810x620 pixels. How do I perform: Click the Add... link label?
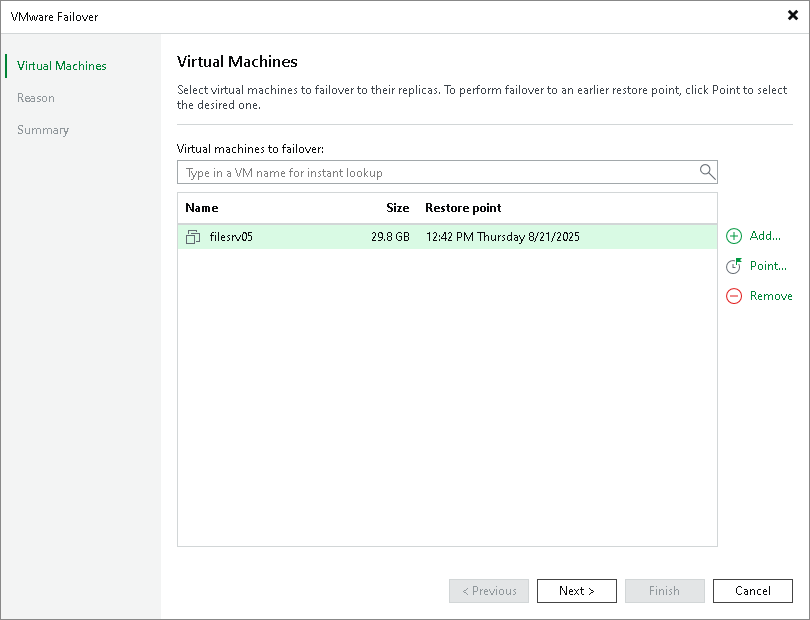click(x=765, y=236)
